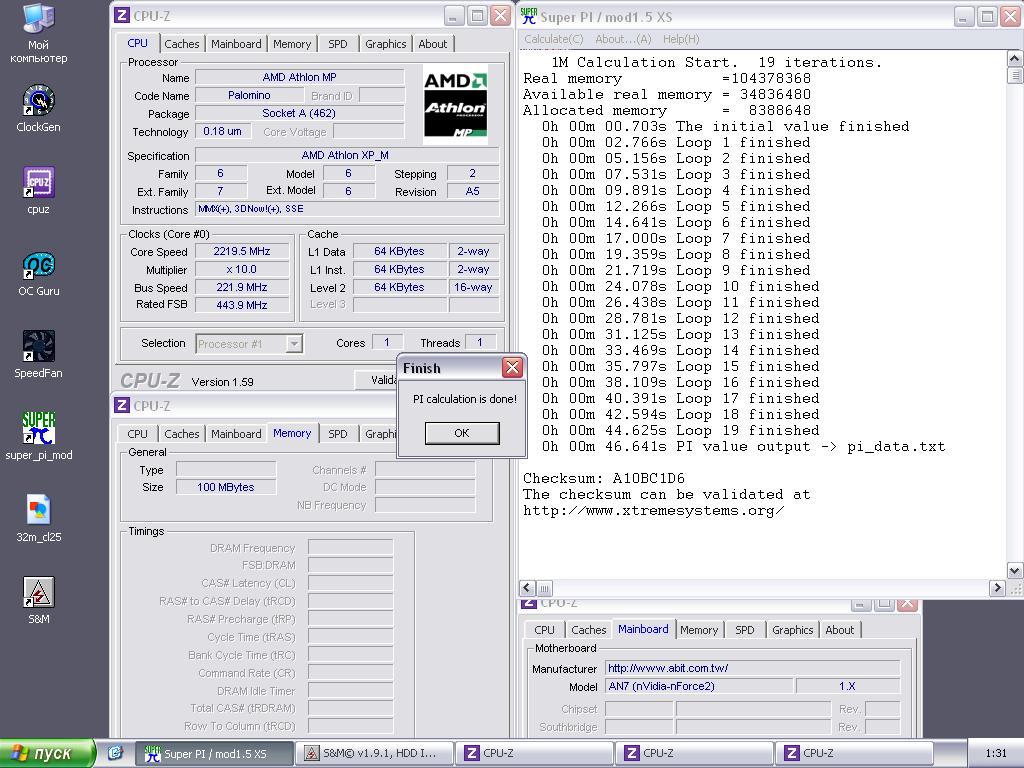This screenshot has width=1024, height=768.
Task: Select Caches tab in the Mainboard CPU-Z window
Action: click(588, 630)
